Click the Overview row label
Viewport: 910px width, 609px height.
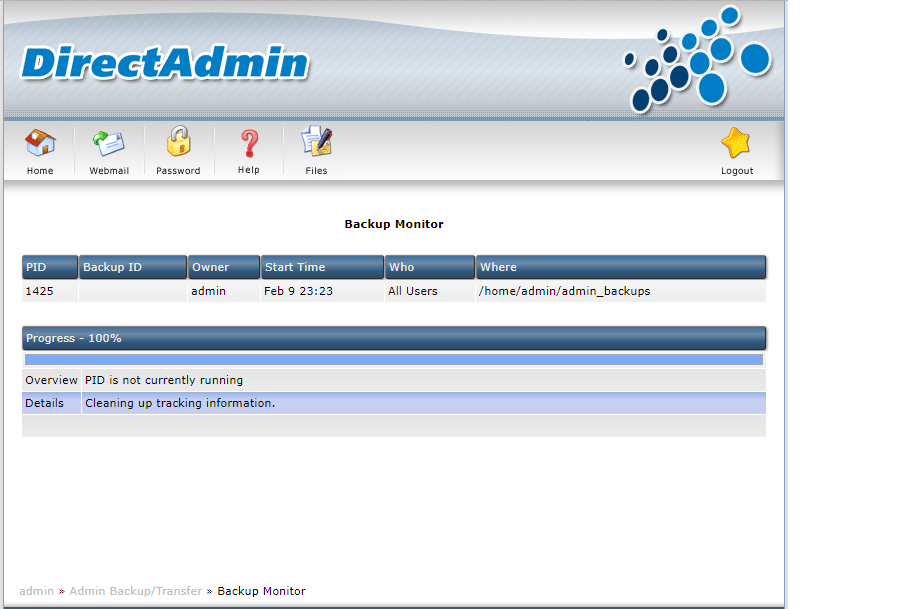click(51, 380)
